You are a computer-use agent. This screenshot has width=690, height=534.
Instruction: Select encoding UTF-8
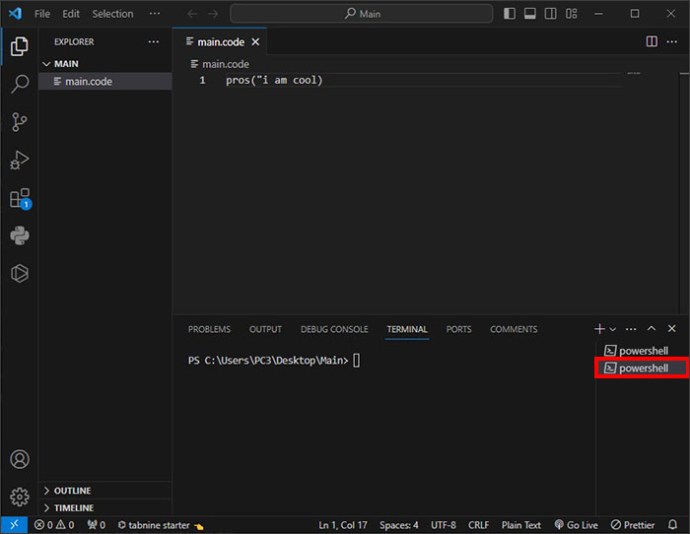(x=443, y=525)
